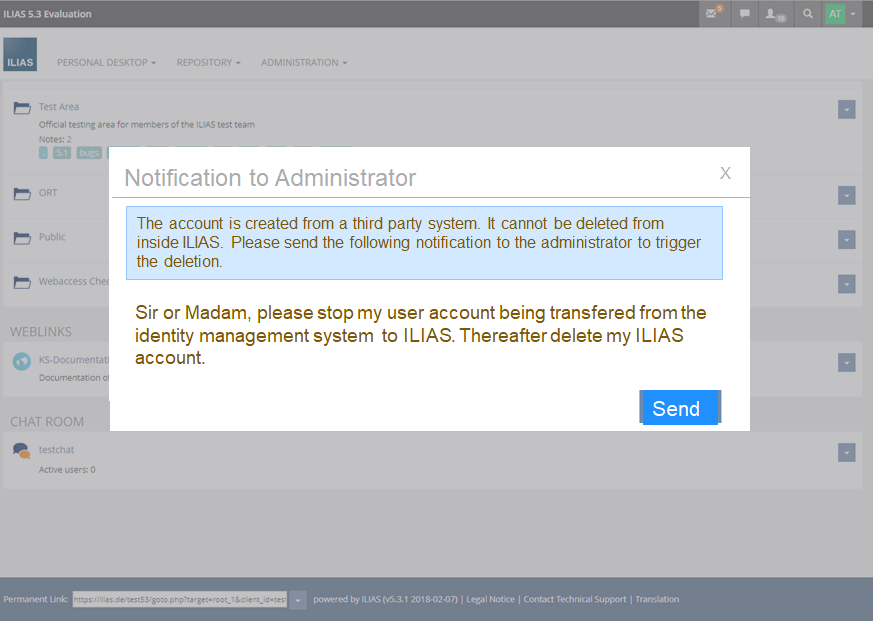Image resolution: width=873 pixels, height=621 pixels.
Task: Click the bugs tag on Test Area
Action: [89, 153]
